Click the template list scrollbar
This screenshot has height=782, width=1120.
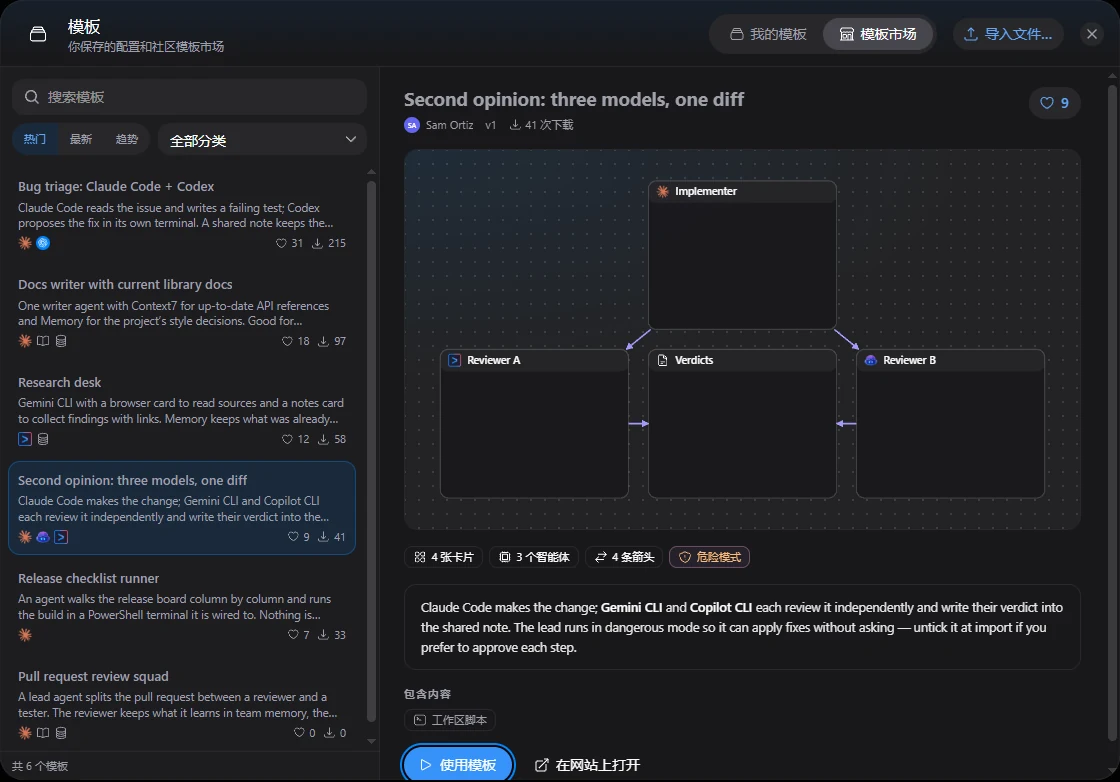pos(371,451)
